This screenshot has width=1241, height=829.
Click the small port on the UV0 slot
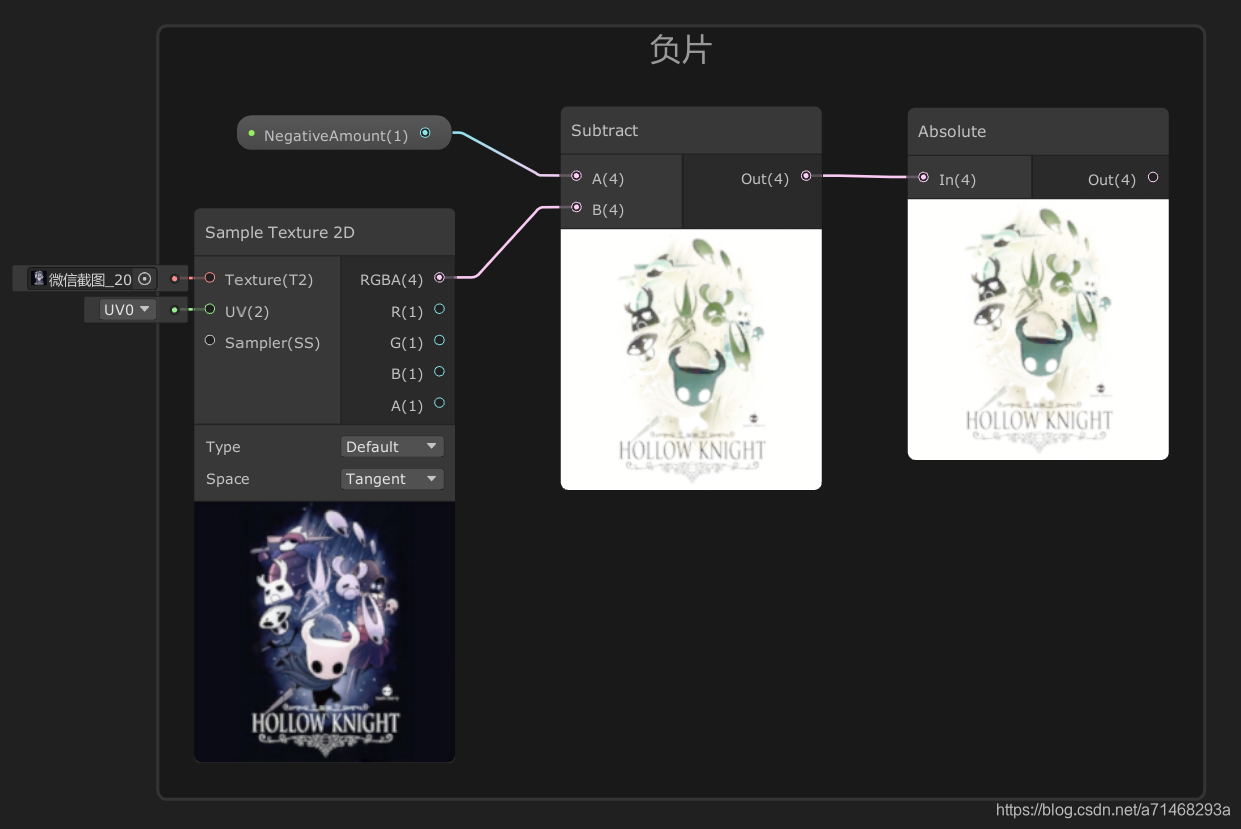tap(174, 310)
